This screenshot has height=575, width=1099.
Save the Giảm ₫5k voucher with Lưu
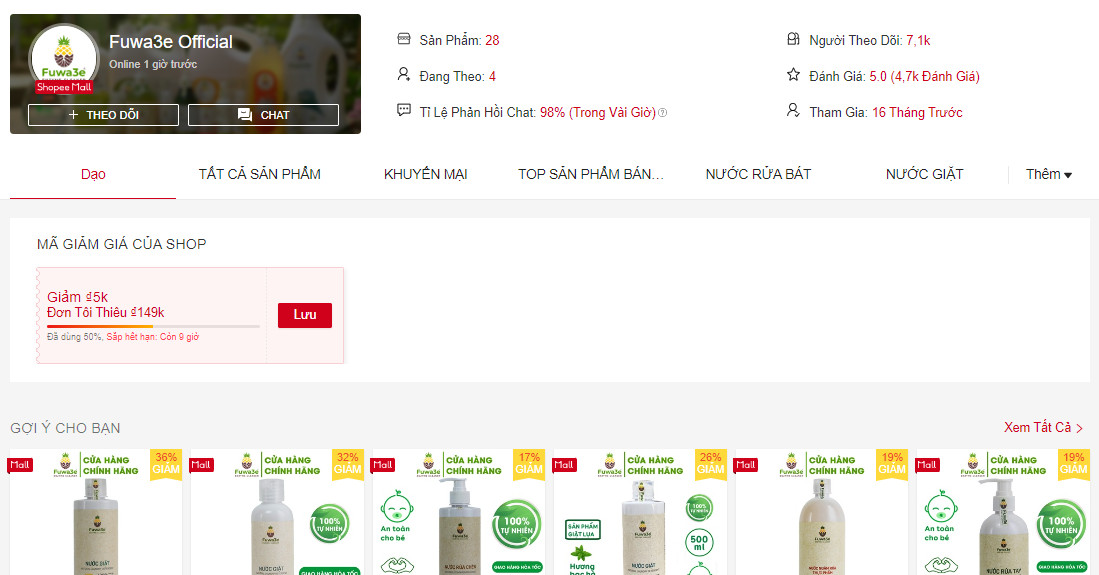pos(305,316)
